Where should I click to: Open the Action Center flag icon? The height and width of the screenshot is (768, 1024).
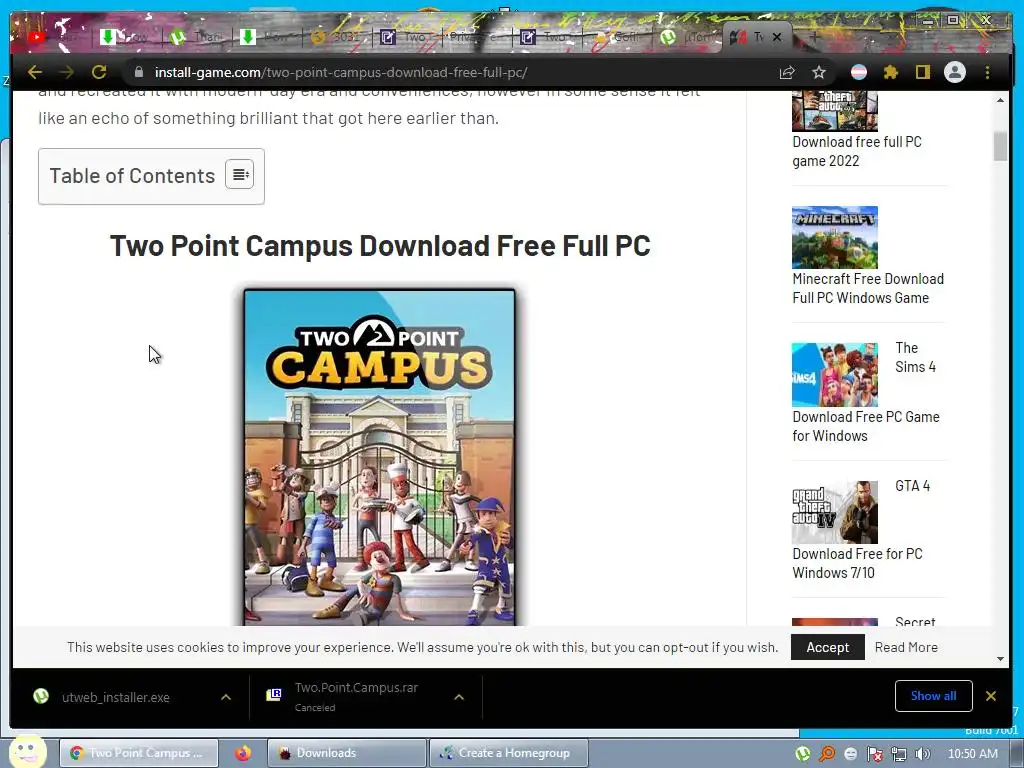pos(874,754)
